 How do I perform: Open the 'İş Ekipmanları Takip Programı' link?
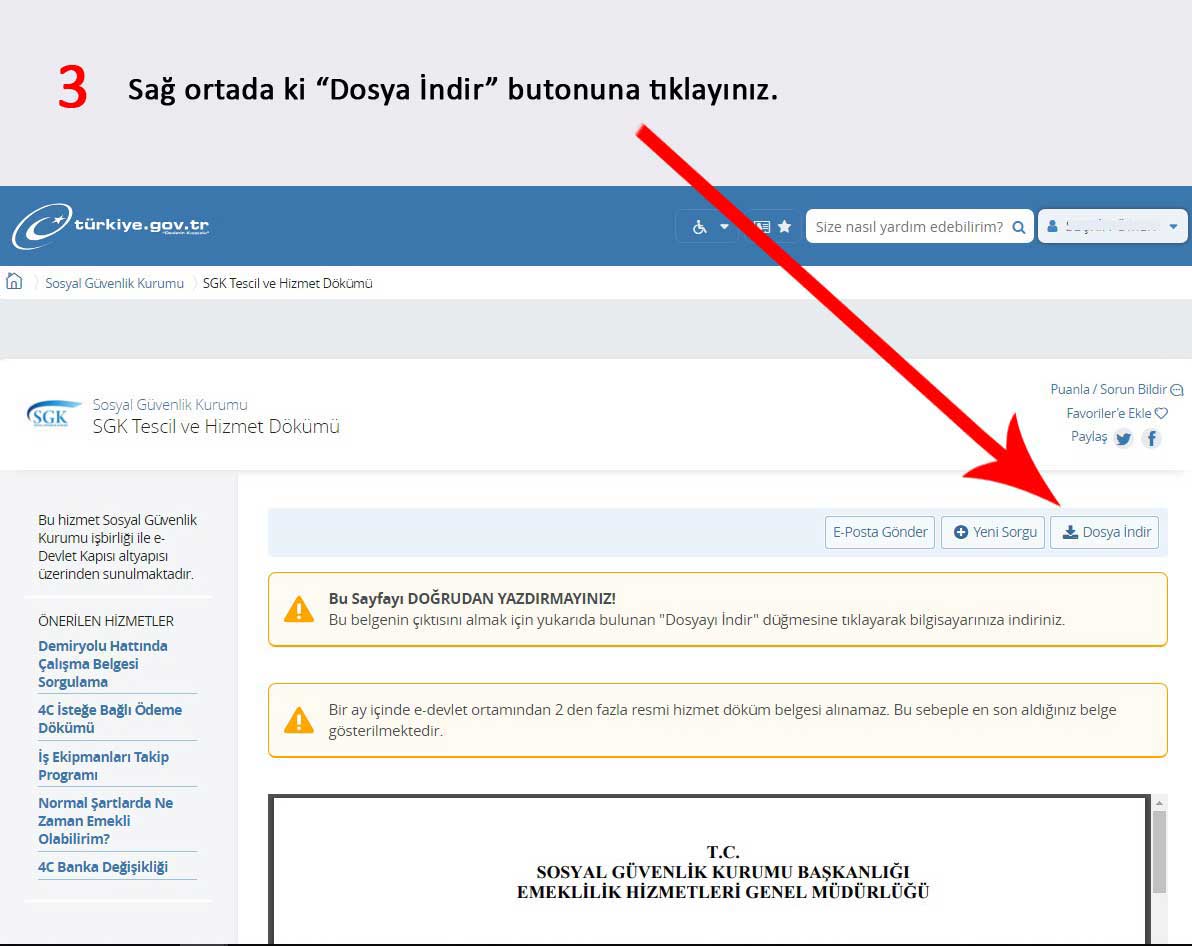tap(103, 766)
